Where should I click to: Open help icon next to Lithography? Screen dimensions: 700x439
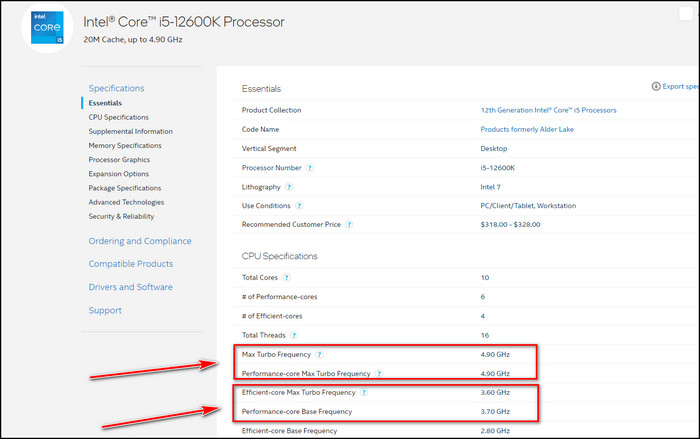[289, 187]
